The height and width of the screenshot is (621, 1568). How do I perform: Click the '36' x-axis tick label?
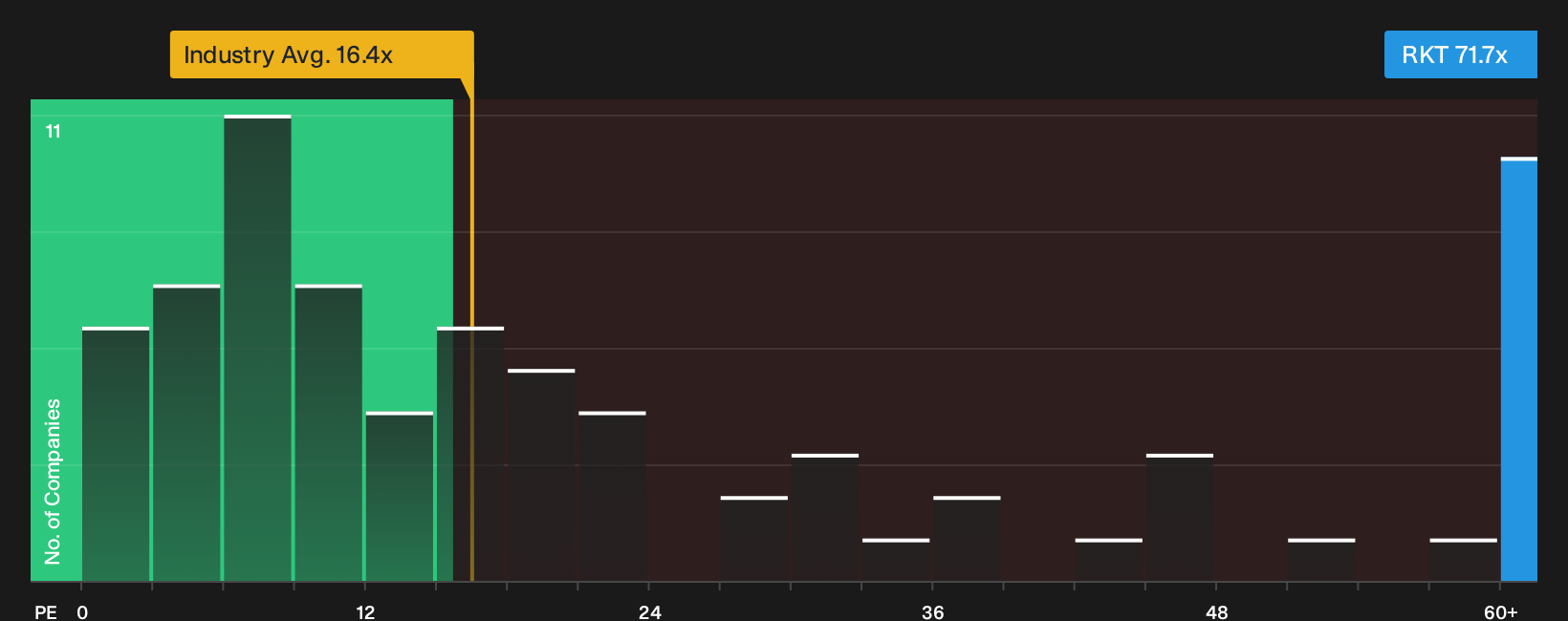[x=933, y=611]
